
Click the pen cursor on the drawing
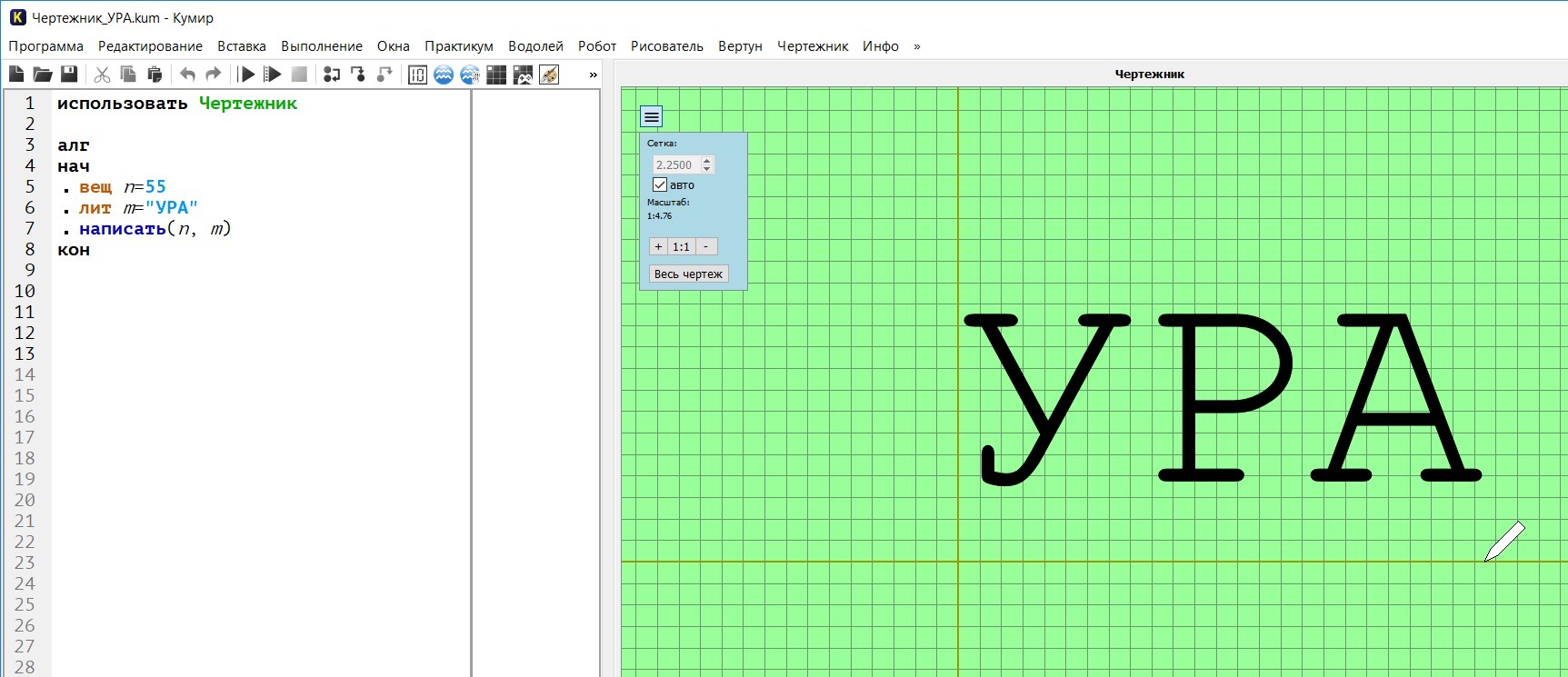(x=1504, y=542)
